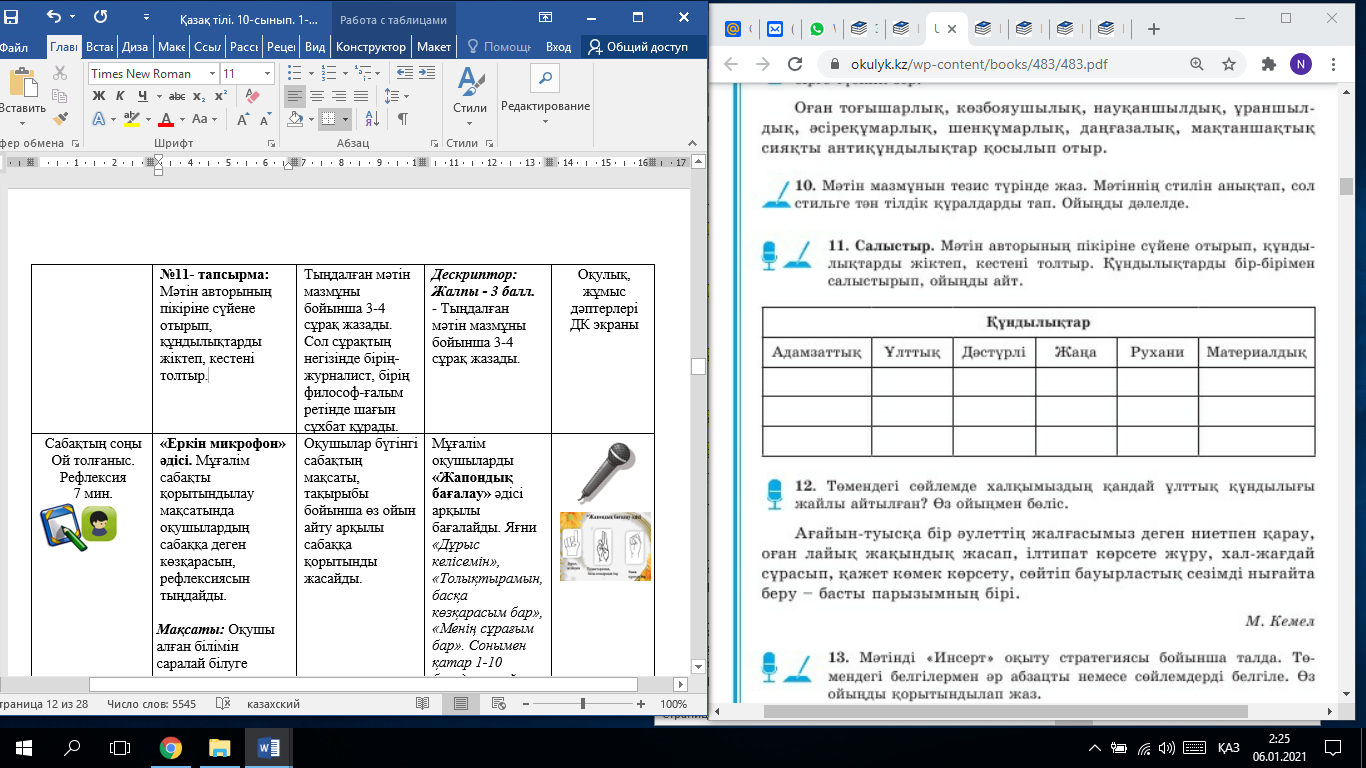Open the Chrome profile avatar N
This screenshot has width=1366, height=768.
pyautogui.click(x=1300, y=64)
